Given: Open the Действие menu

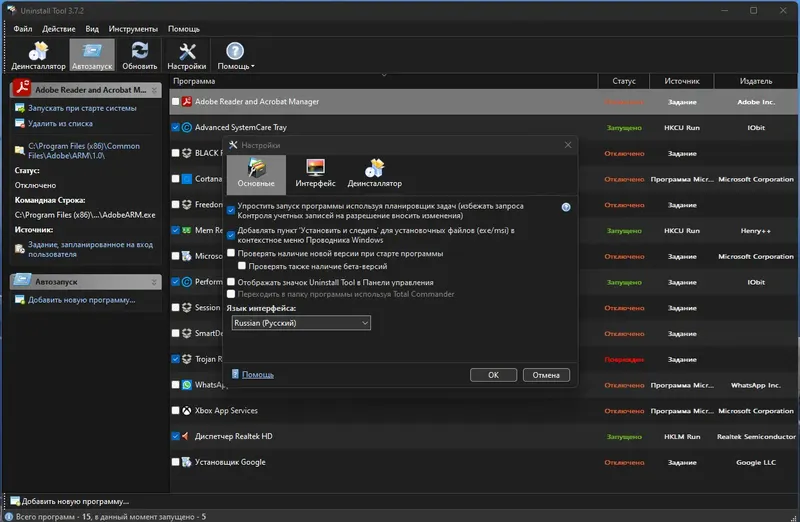Looking at the screenshot, I should pyautogui.click(x=59, y=29).
